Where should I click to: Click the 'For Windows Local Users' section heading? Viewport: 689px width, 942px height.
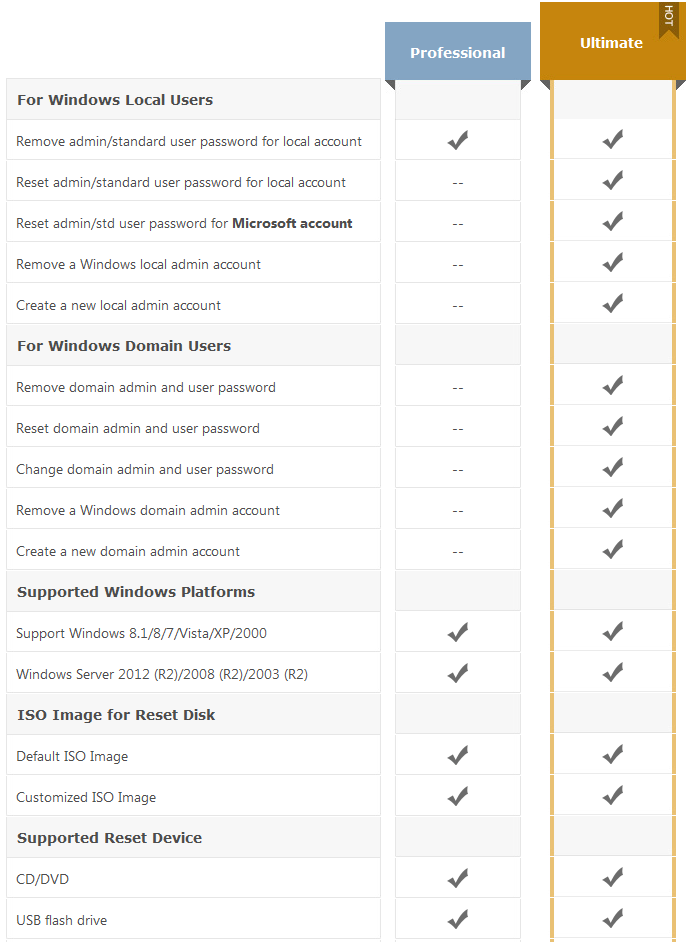pos(115,100)
